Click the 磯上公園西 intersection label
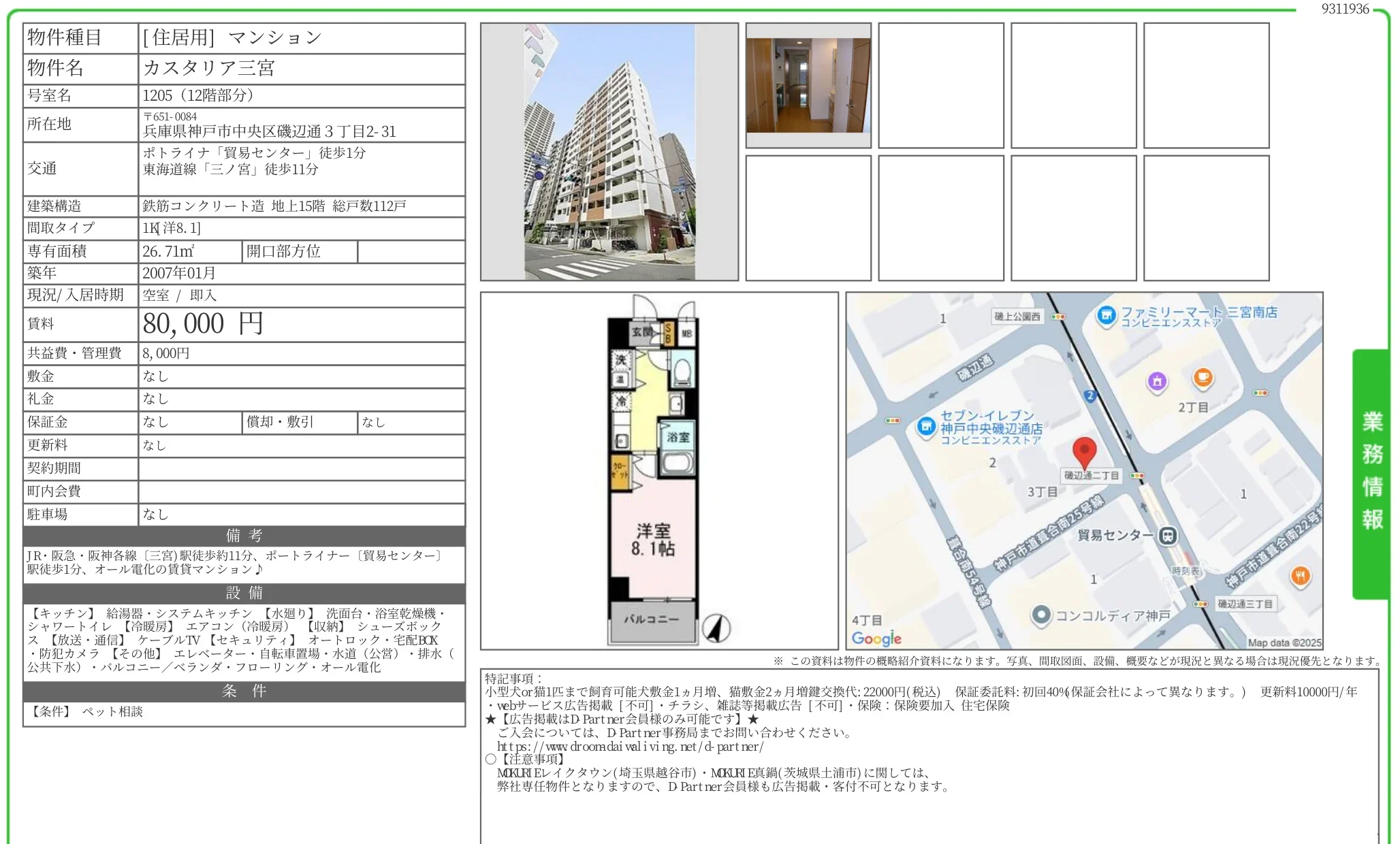Screen dimensions: 1400x844 [x=1017, y=316]
